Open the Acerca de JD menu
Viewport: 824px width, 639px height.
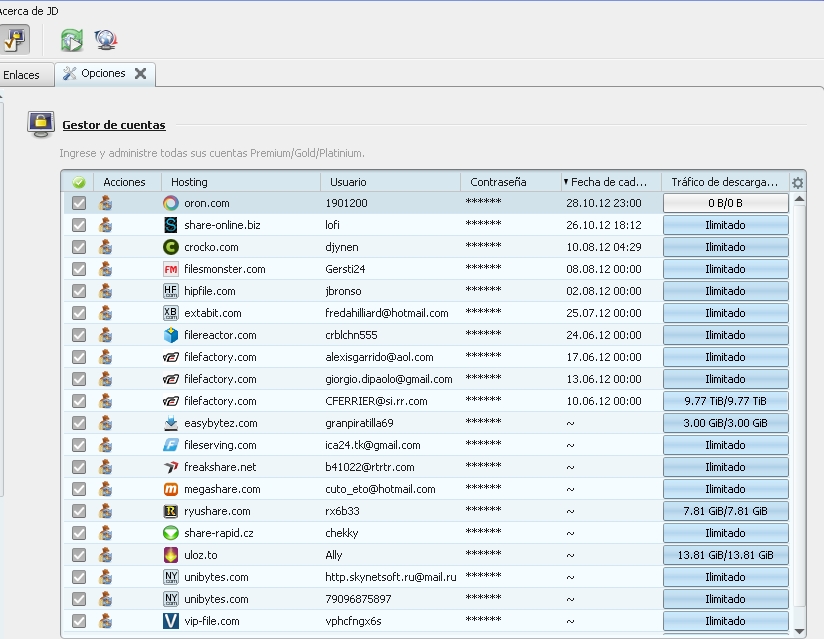coord(29,11)
